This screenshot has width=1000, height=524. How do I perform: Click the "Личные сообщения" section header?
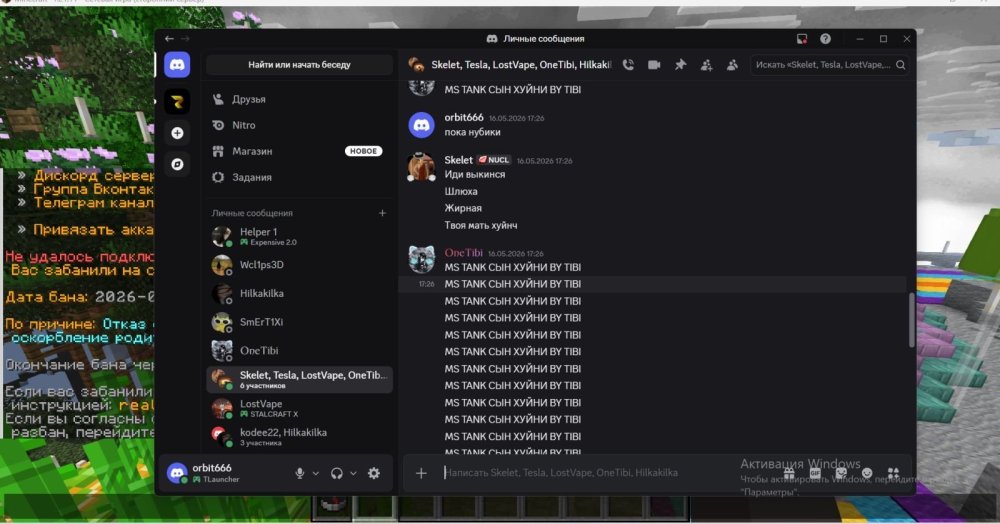252,213
